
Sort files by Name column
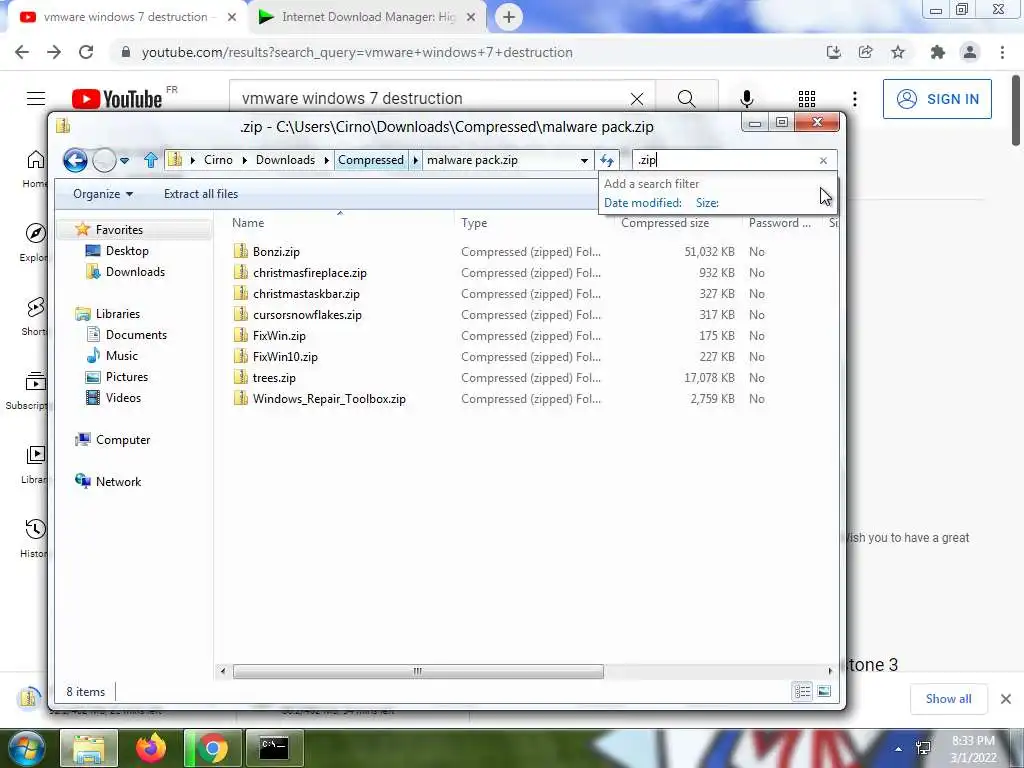tap(248, 223)
